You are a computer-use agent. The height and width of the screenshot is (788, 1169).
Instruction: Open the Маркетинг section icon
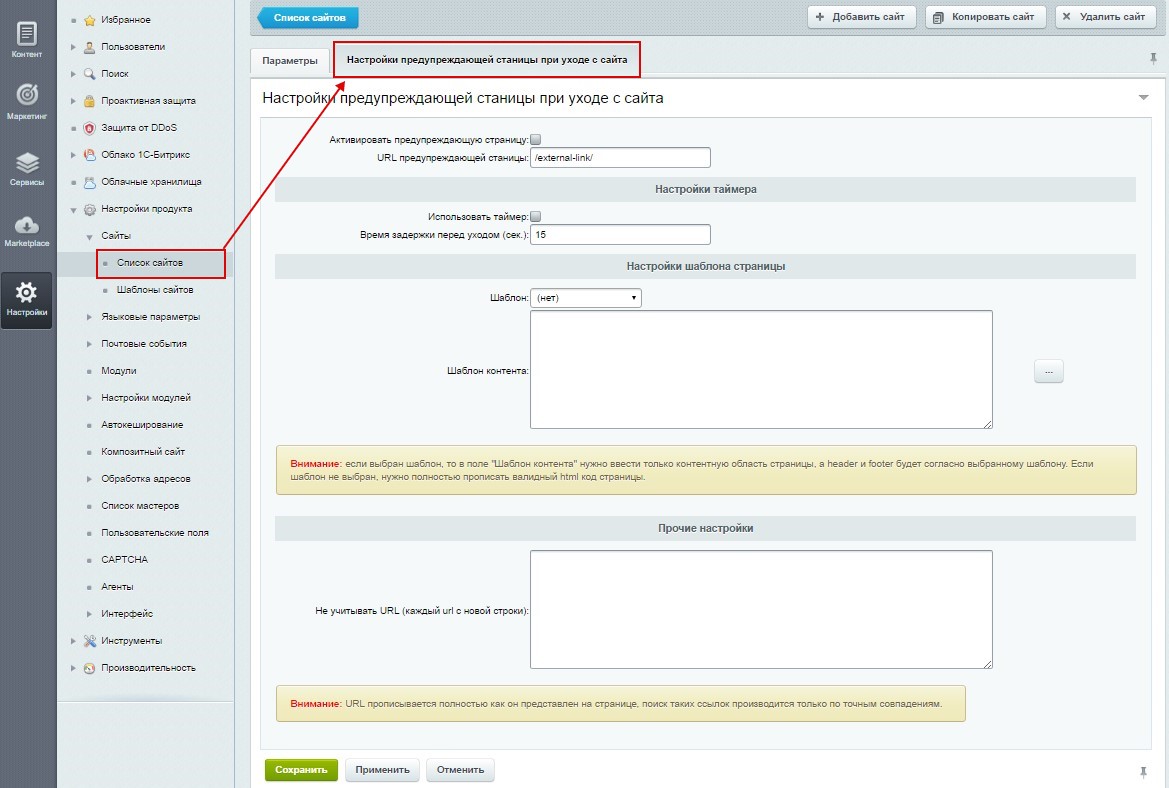[27, 95]
